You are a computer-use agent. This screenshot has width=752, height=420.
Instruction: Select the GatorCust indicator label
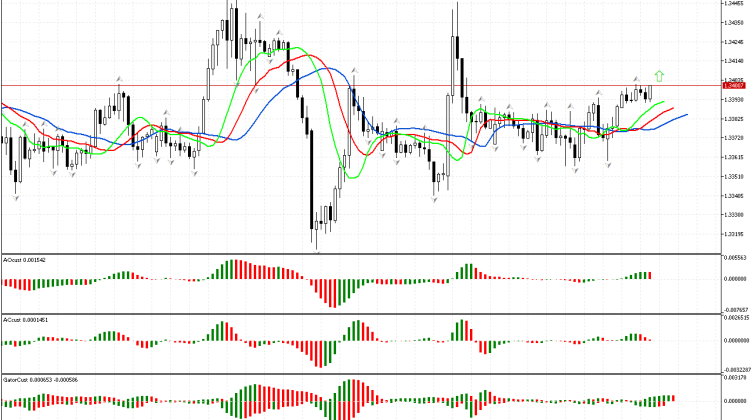[25, 381]
